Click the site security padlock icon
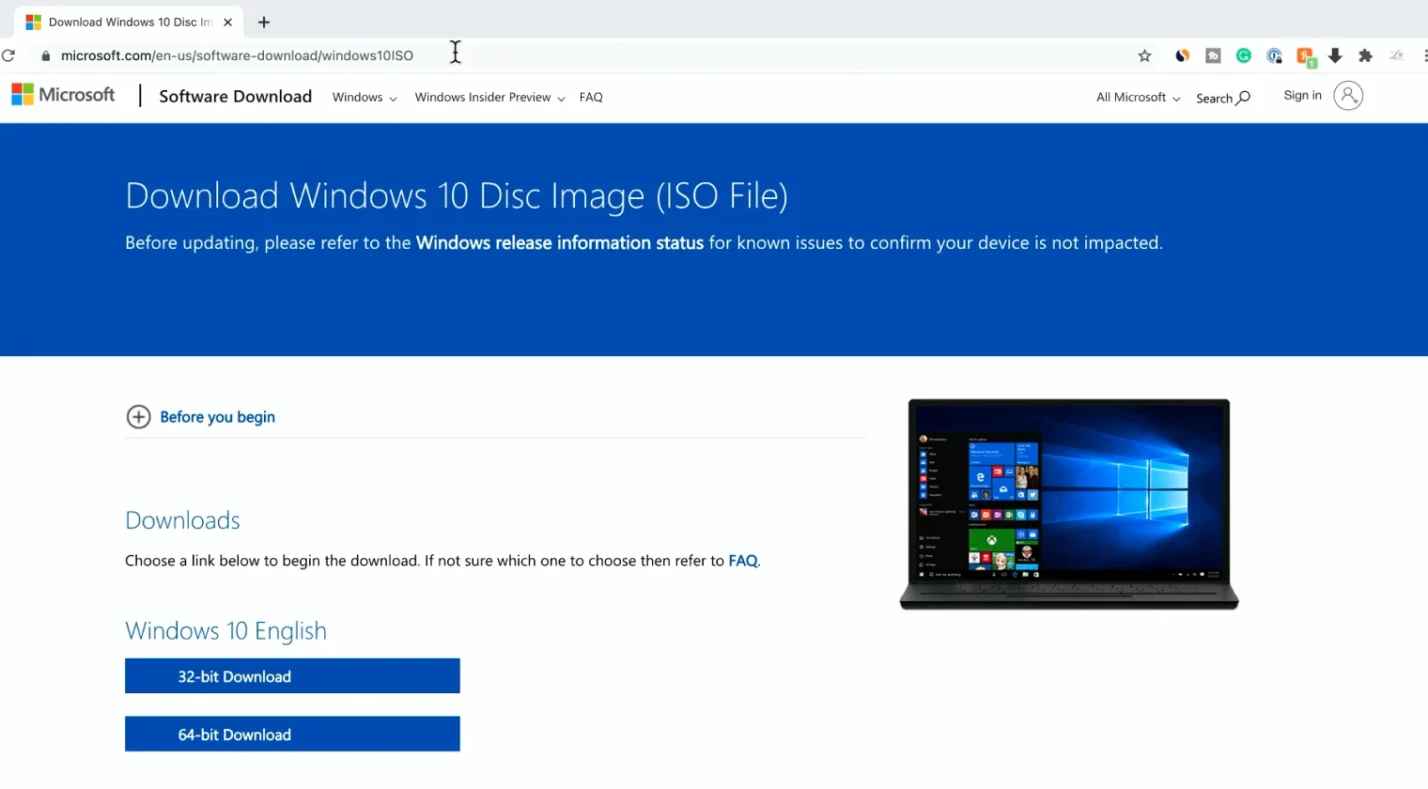Viewport: 1428px width, 789px height. pos(45,55)
